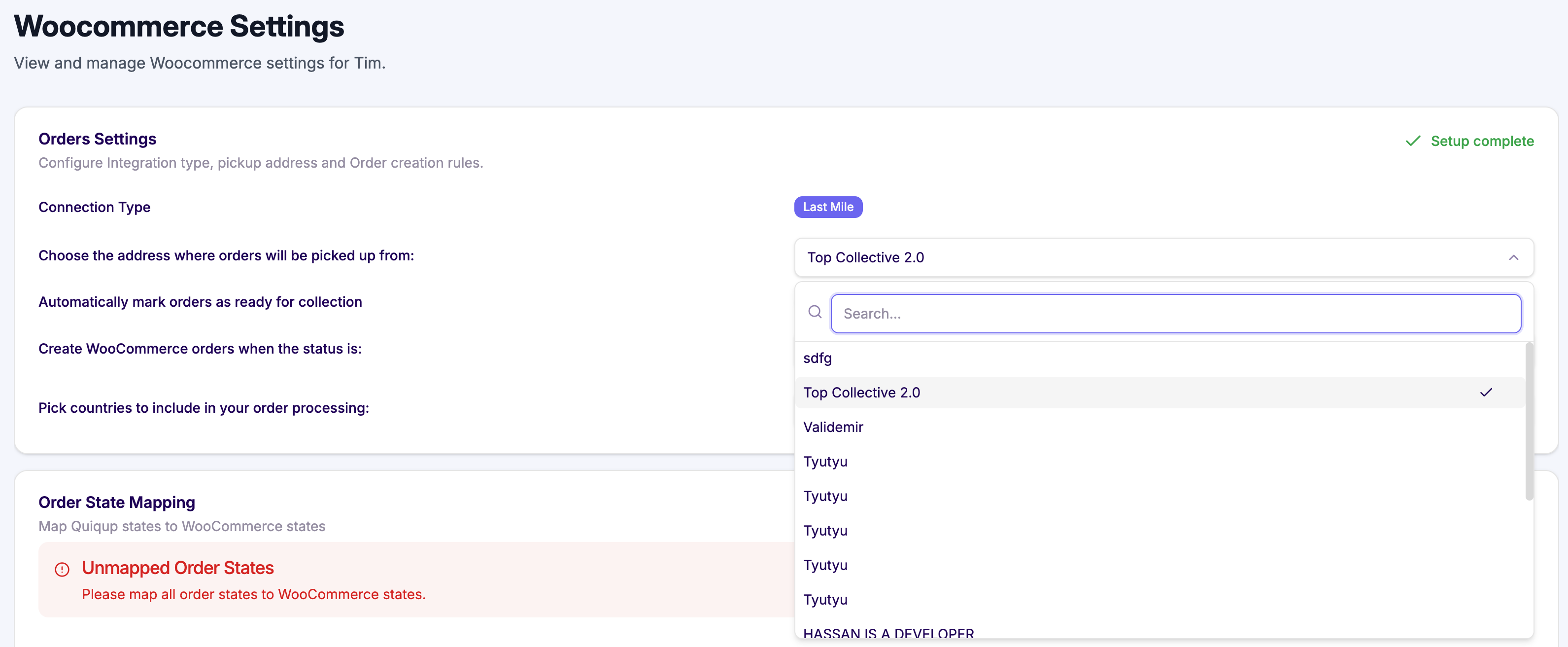The height and width of the screenshot is (647, 1568).
Task: Choose the Validemir address option
Action: point(833,427)
